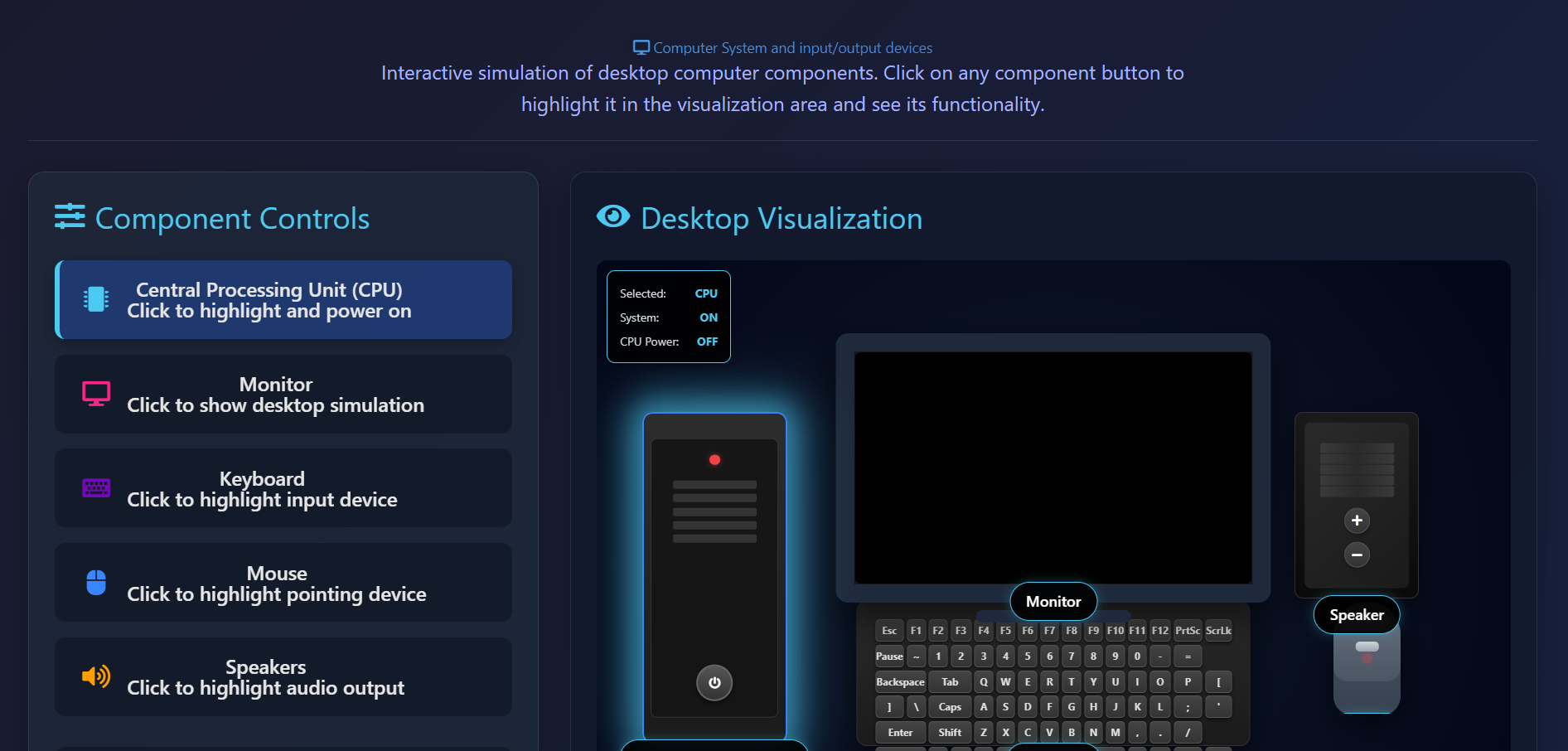Click the F1 key on the virtual keyboard
Viewport: 1568px width, 751px height.
click(x=916, y=631)
